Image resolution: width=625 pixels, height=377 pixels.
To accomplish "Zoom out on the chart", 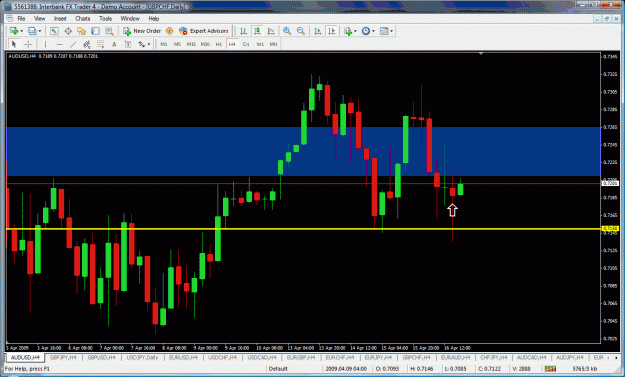I will (301, 31).
